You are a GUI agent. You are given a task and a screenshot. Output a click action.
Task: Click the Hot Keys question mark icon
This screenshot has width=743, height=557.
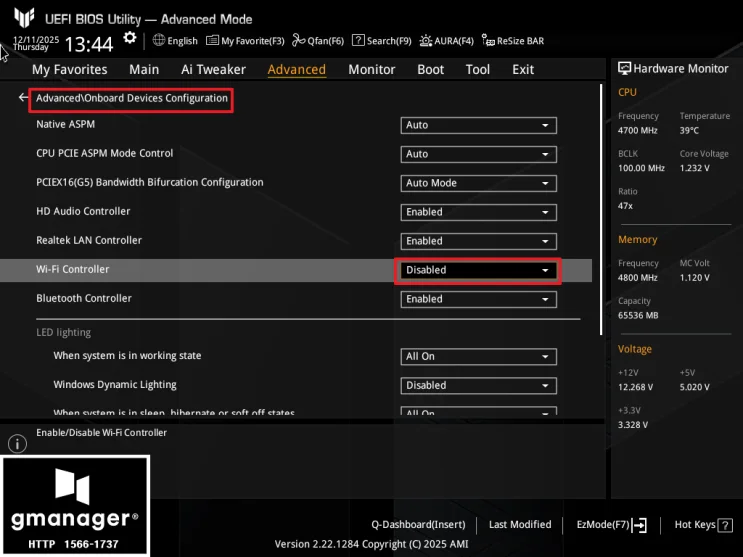click(725, 525)
